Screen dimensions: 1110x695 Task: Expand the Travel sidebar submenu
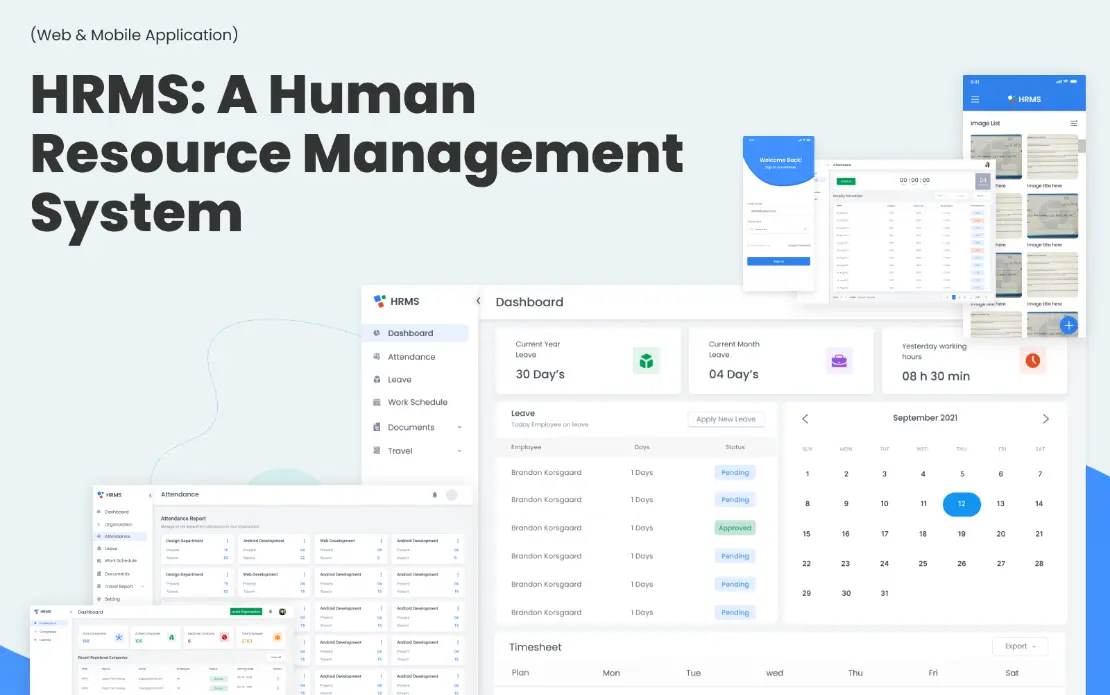tap(459, 451)
